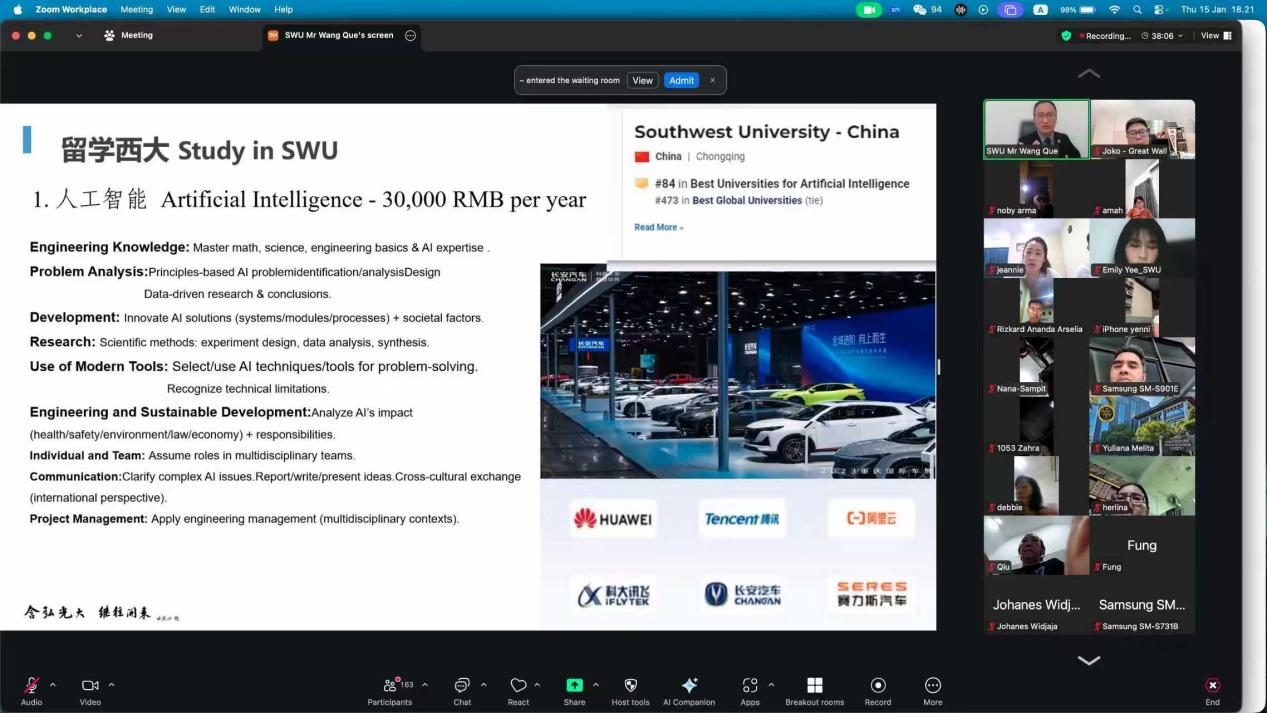Image resolution: width=1267 pixels, height=713 pixels.
Task: Click the green Share screen icon
Action: (x=574, y=686)
